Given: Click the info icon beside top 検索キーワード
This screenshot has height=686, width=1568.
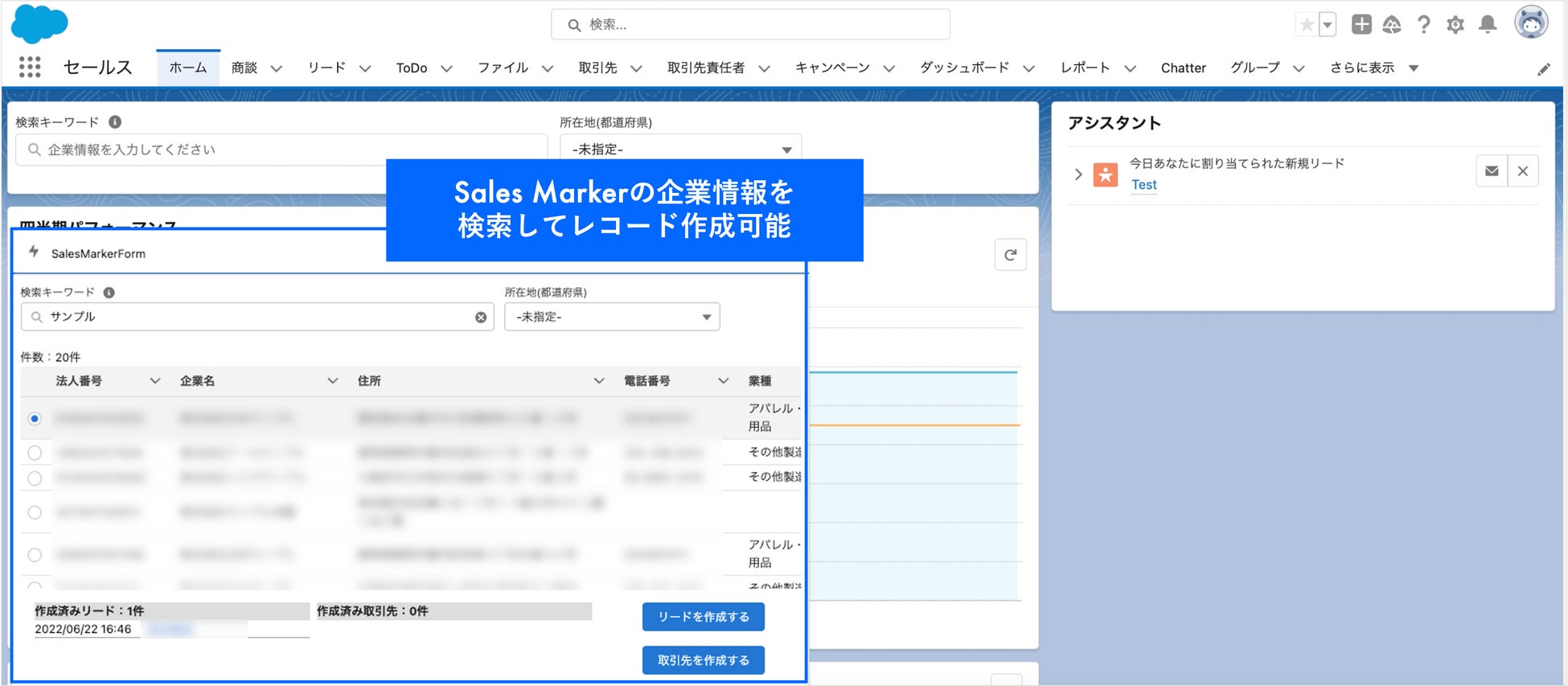Looking at the screenshot, I should tap(115, 122).
